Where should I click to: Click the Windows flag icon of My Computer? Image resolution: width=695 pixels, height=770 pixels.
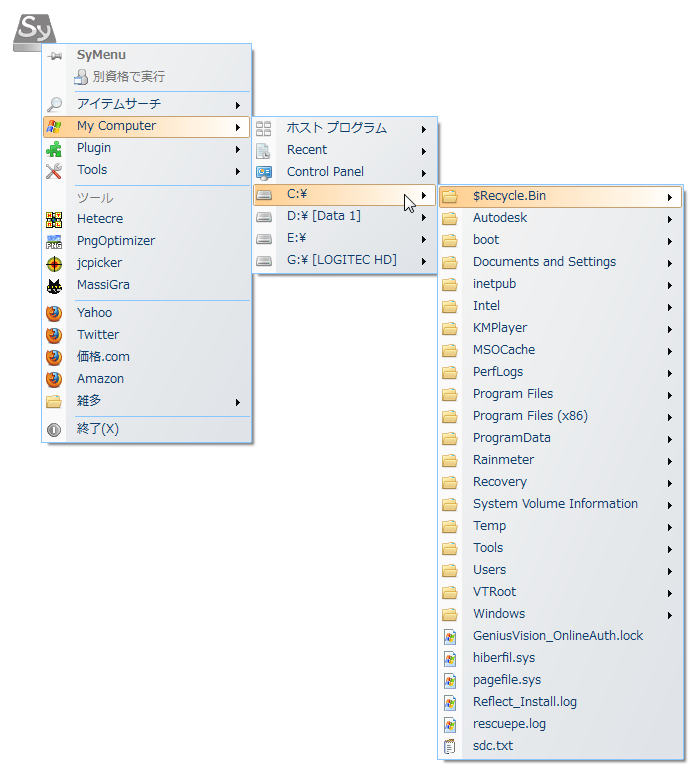(54, 127)
